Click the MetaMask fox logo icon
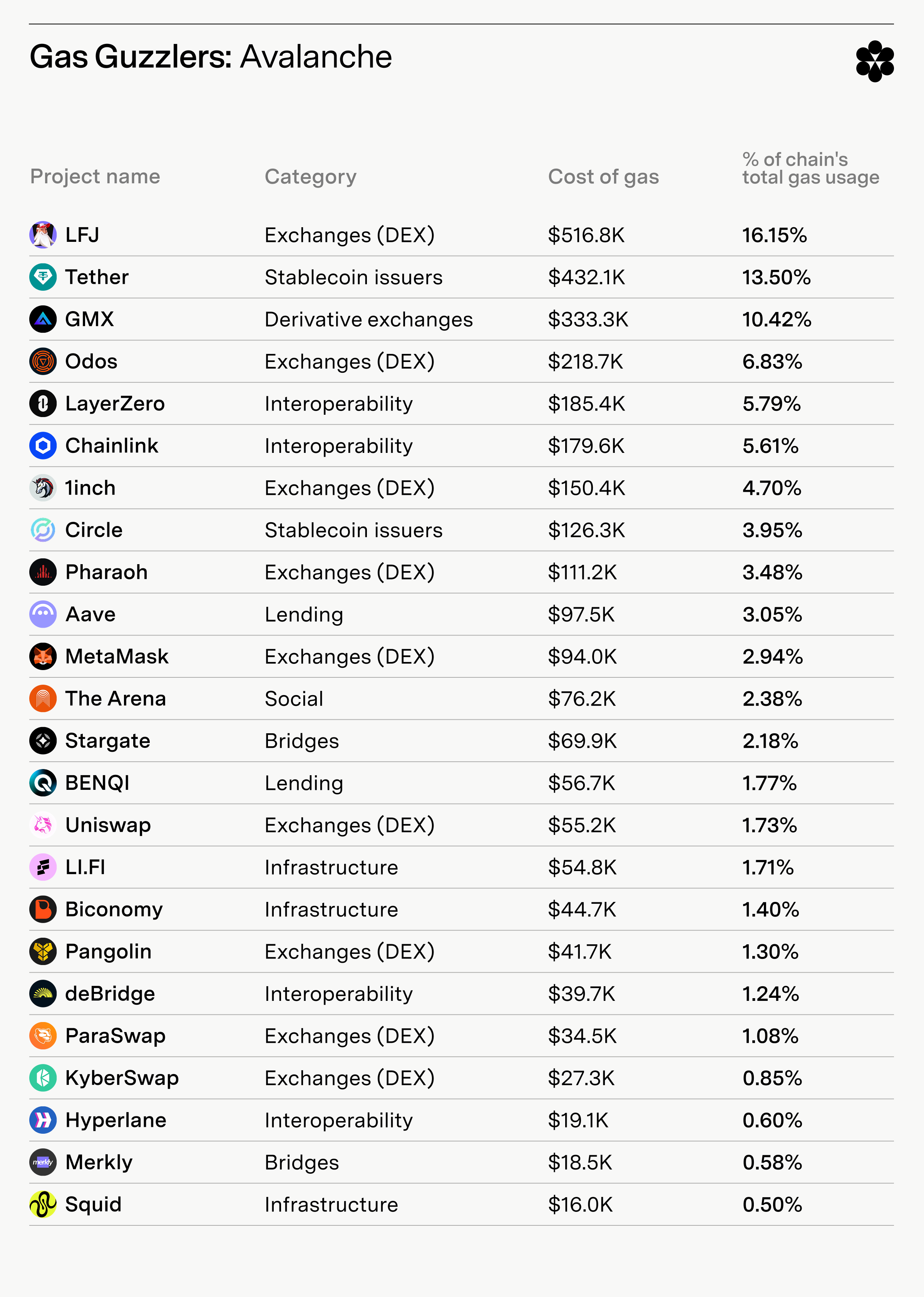Viewport: 924px width, 1297px height. pos(43,656)
